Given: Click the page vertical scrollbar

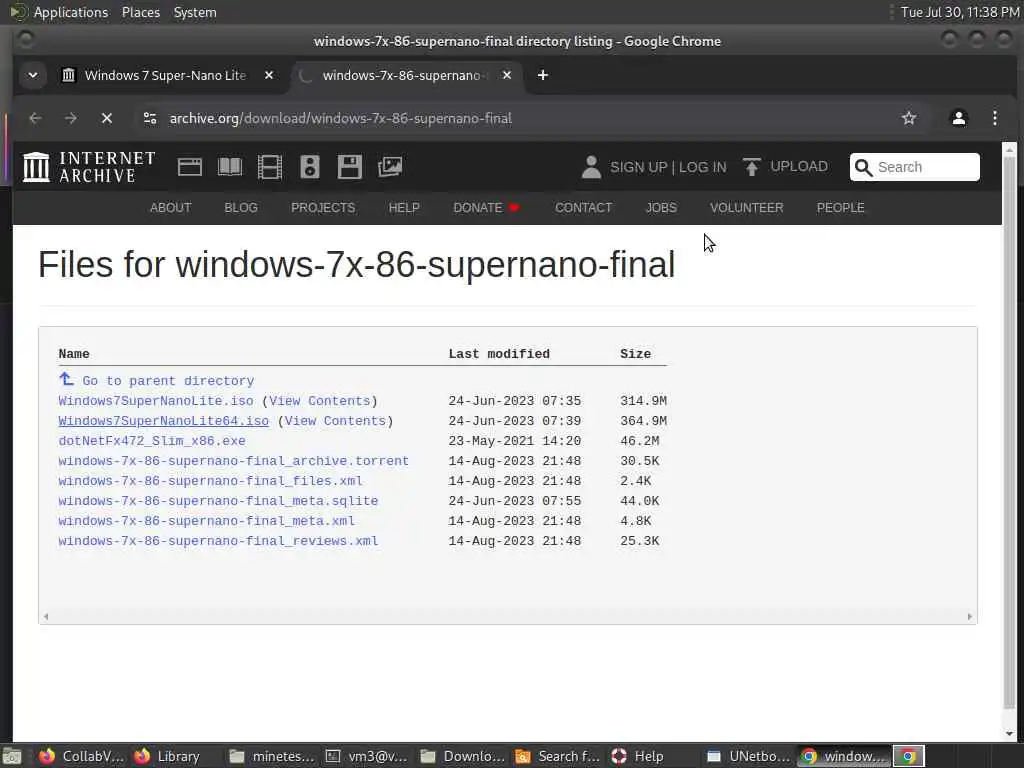Looking at the screenshot, I should point(1010,431).
